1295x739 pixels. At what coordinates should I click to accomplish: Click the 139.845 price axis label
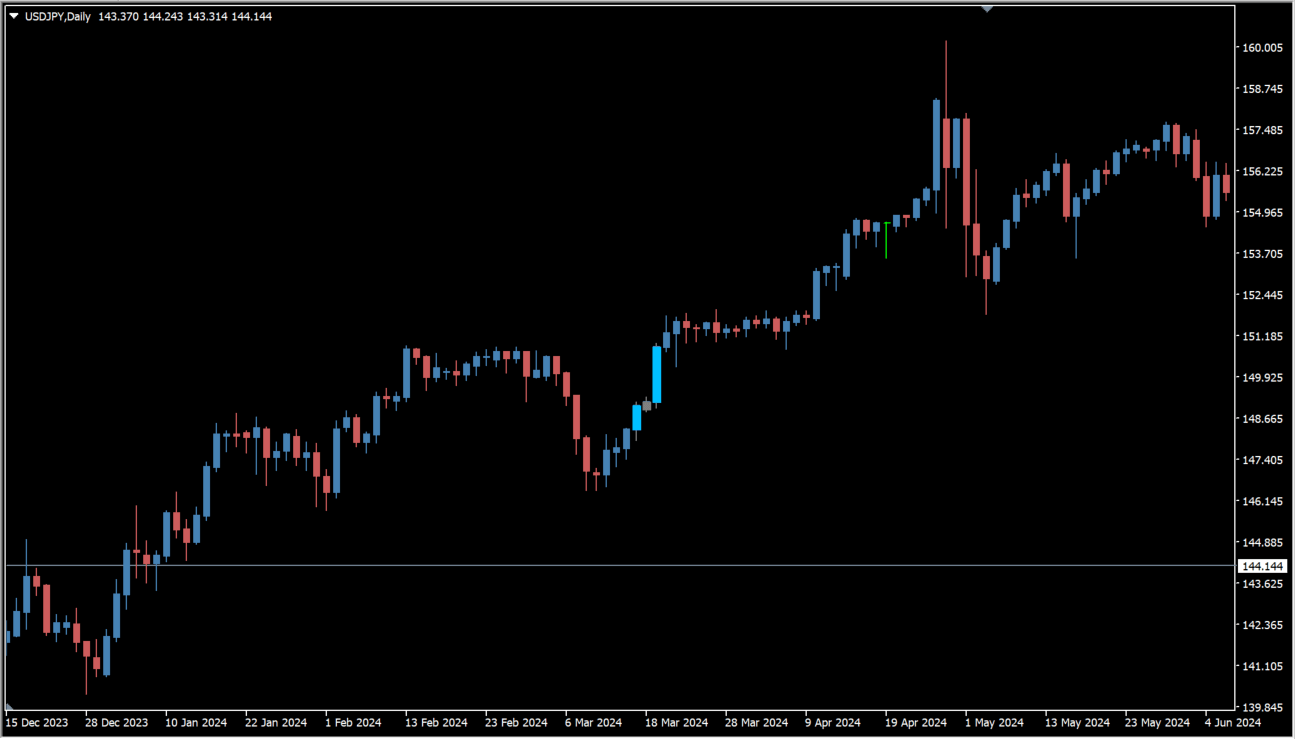[x=1262, y=708]
